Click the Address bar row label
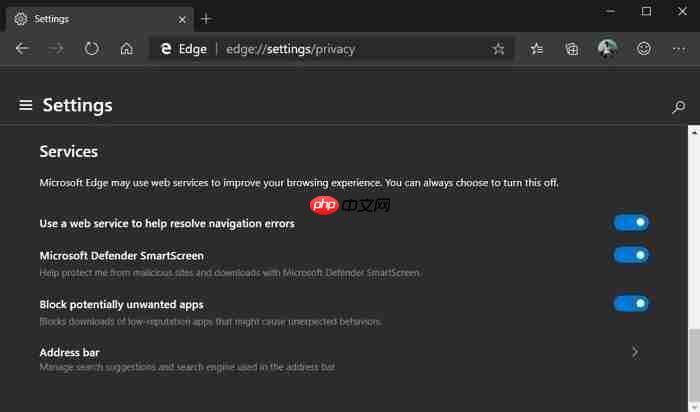This screenshot has width=700, height=412. 69,352
